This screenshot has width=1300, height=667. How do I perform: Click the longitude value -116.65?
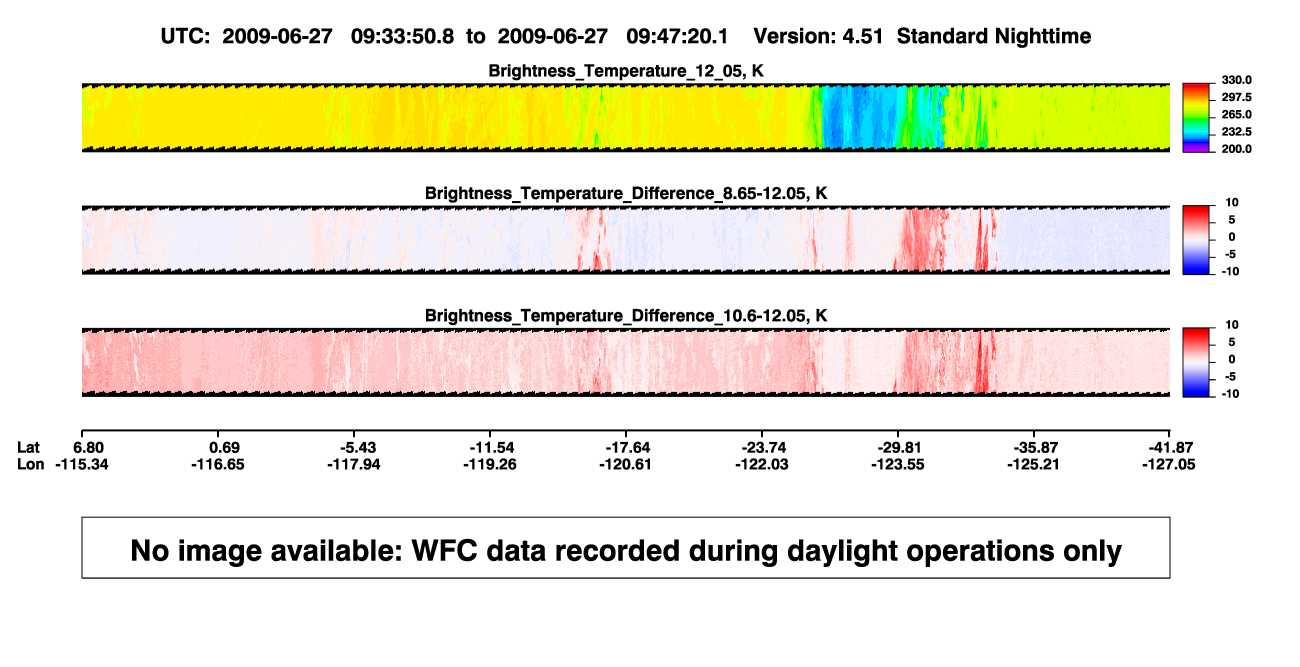(x=218, y=464)
